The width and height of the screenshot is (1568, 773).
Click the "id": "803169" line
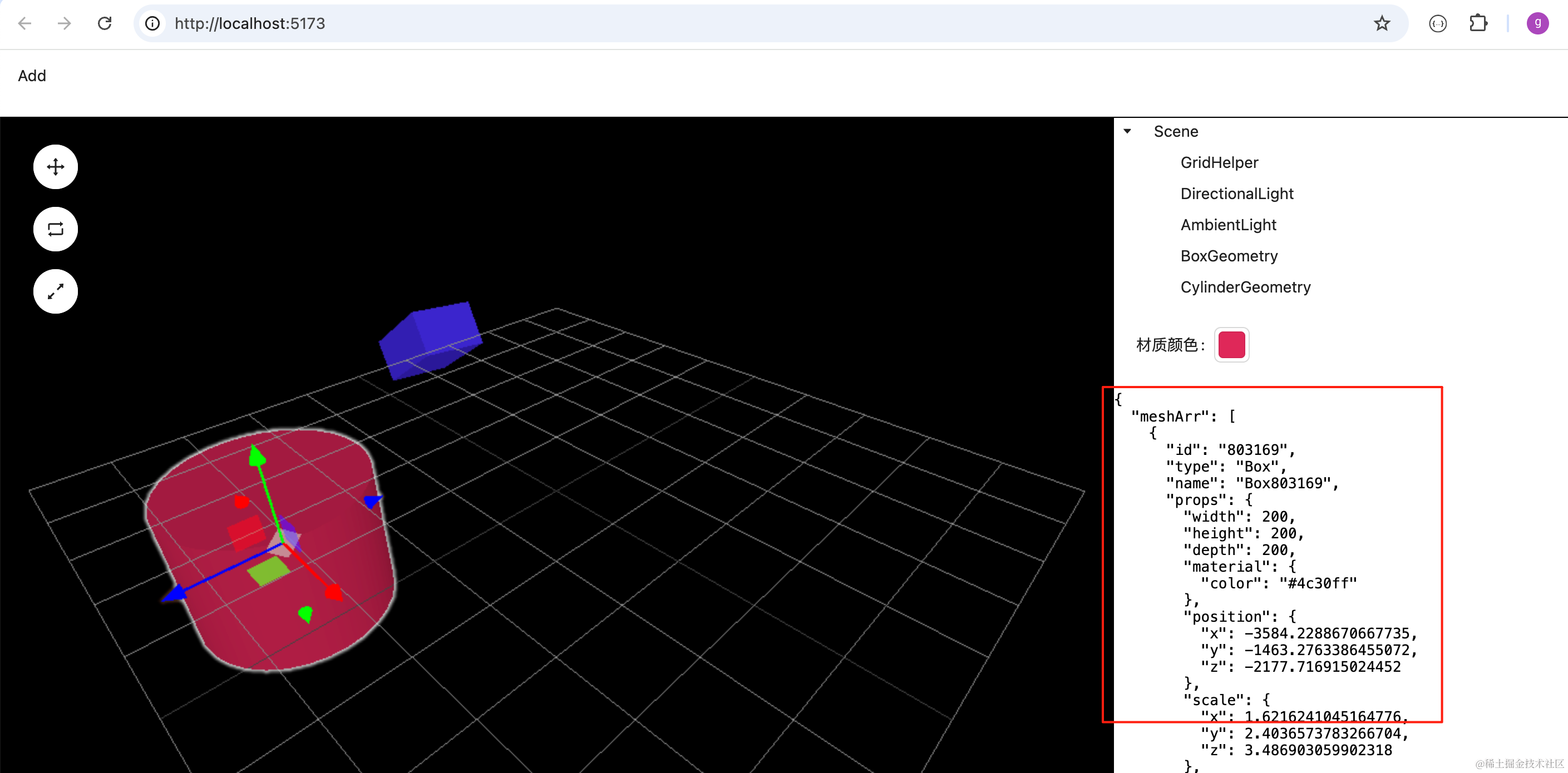pos(1230,449)
